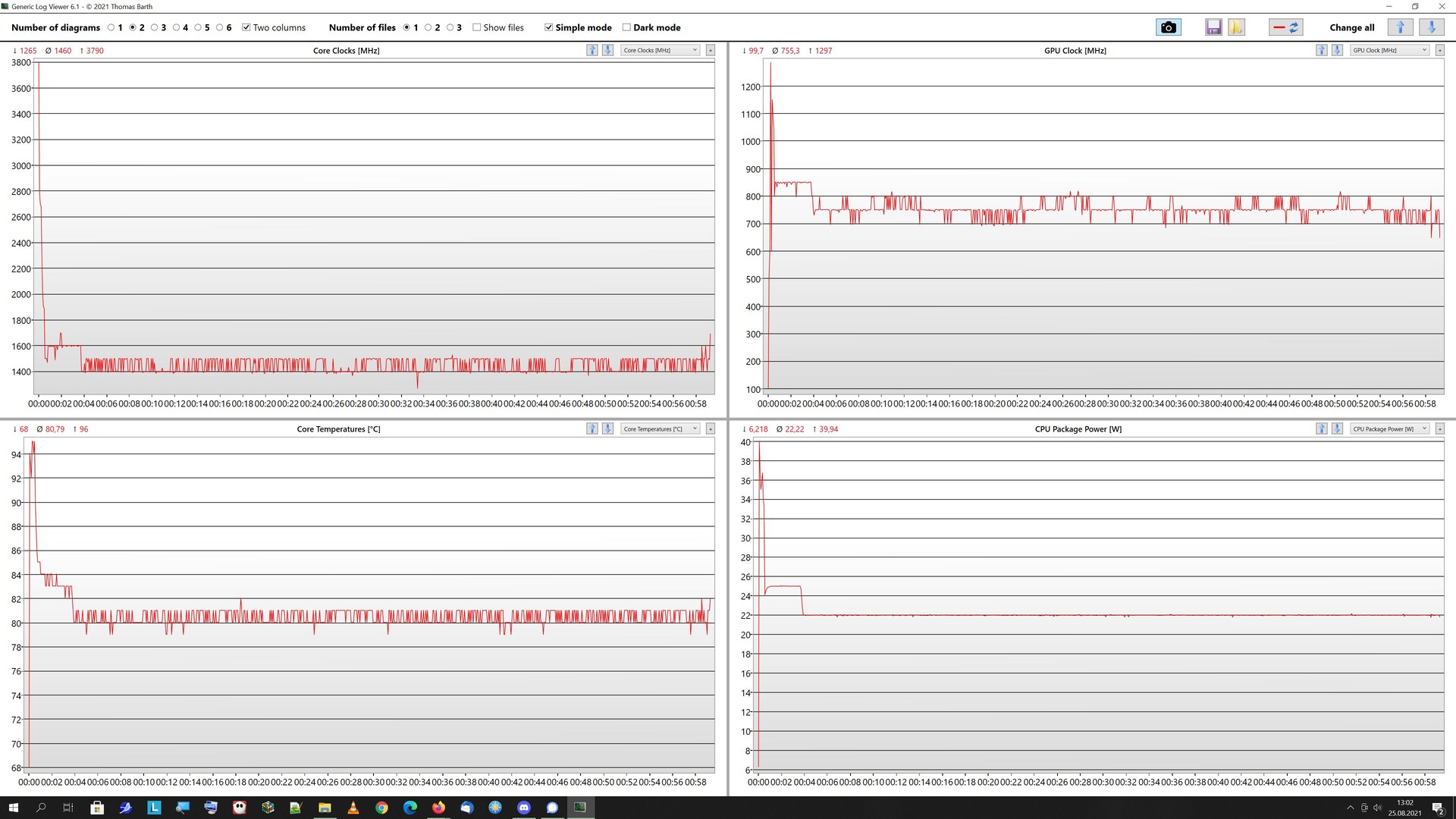Click plus button in Core Temperatures diagram

pos(710,428)
